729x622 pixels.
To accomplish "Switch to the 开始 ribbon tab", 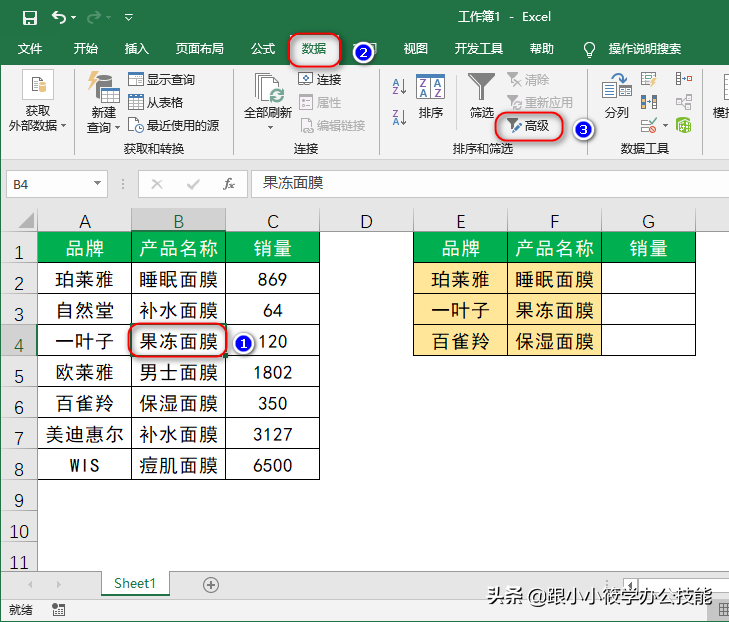I will [x=86, y=49].
